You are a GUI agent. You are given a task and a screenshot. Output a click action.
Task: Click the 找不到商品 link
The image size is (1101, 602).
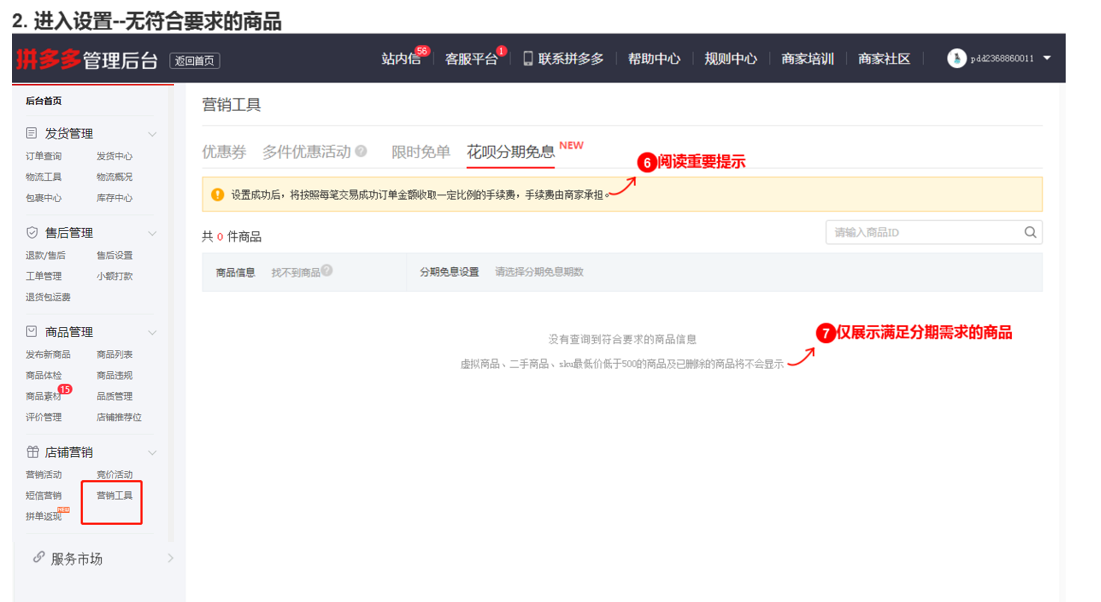click(x=296, y=273)
